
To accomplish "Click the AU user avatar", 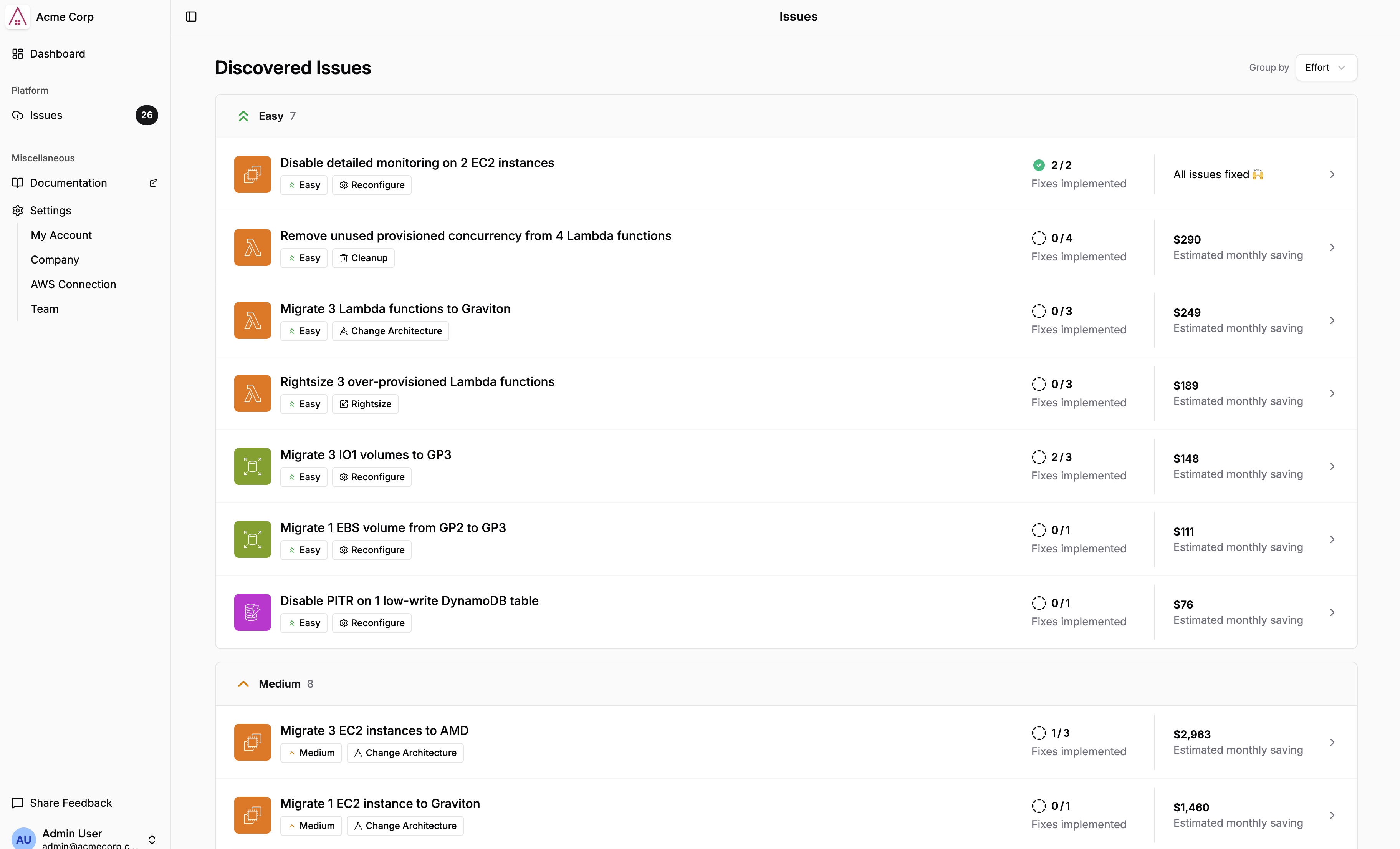I will (23, 839).
